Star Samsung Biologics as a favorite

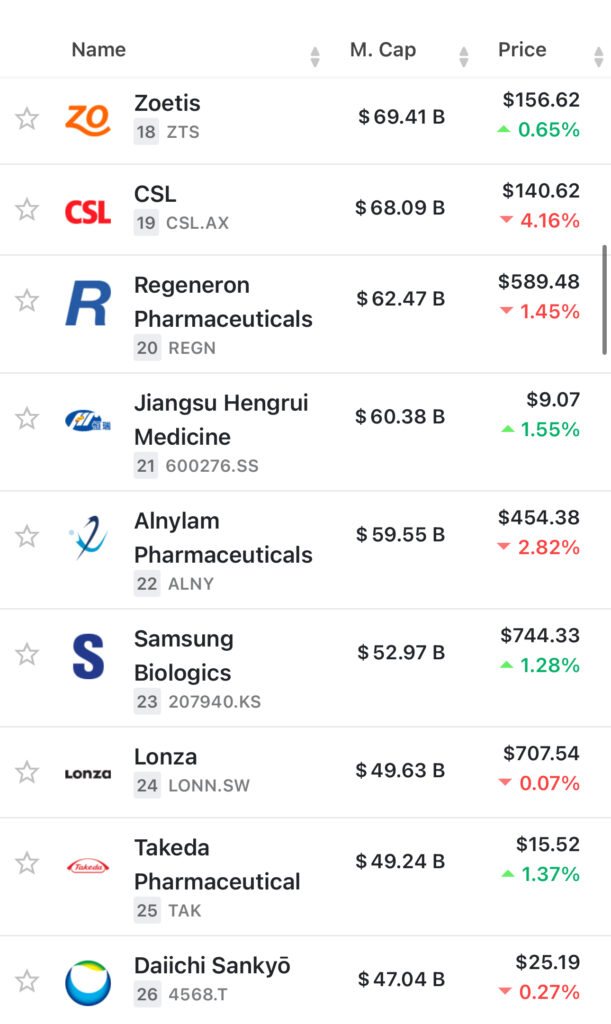[27, 655]
